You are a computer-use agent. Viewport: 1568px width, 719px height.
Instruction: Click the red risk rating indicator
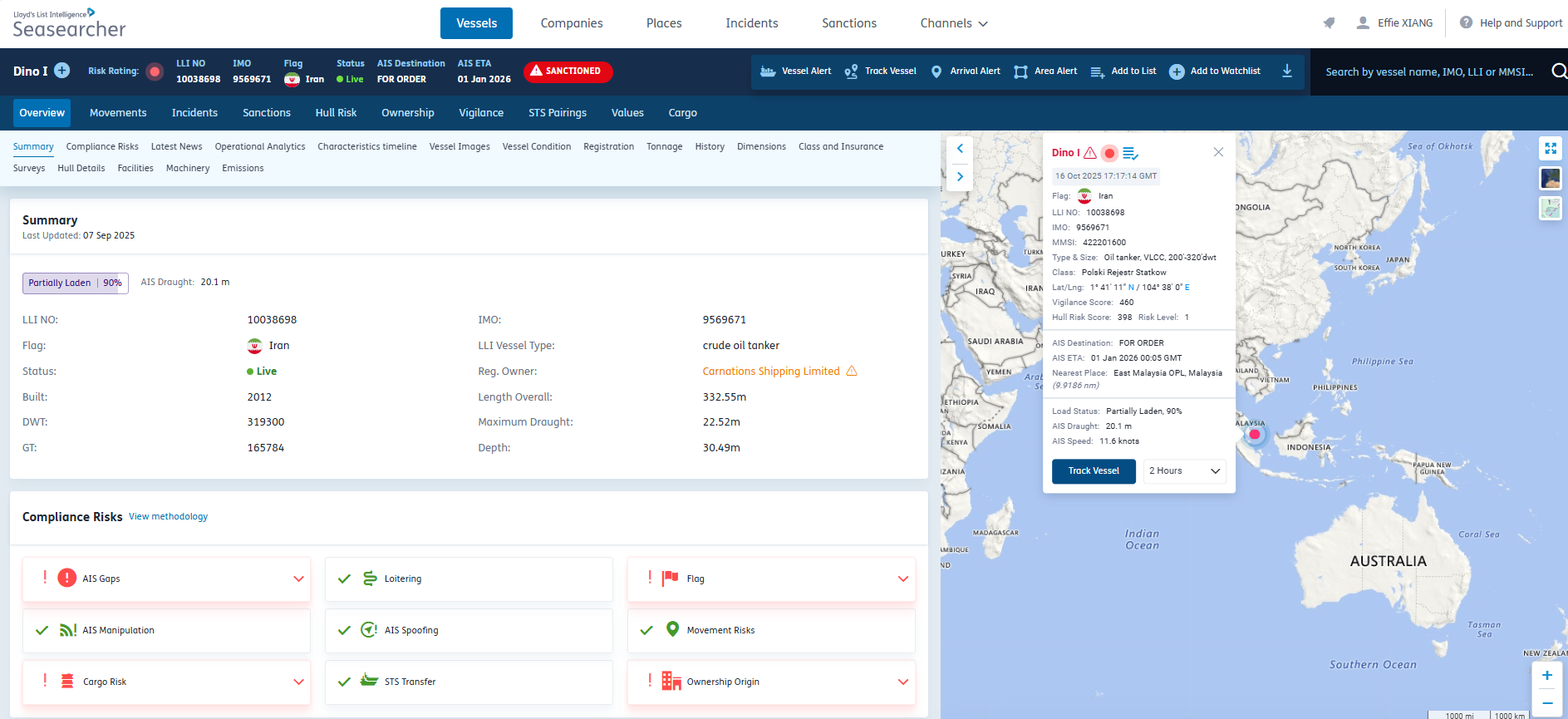pos(155,71)
